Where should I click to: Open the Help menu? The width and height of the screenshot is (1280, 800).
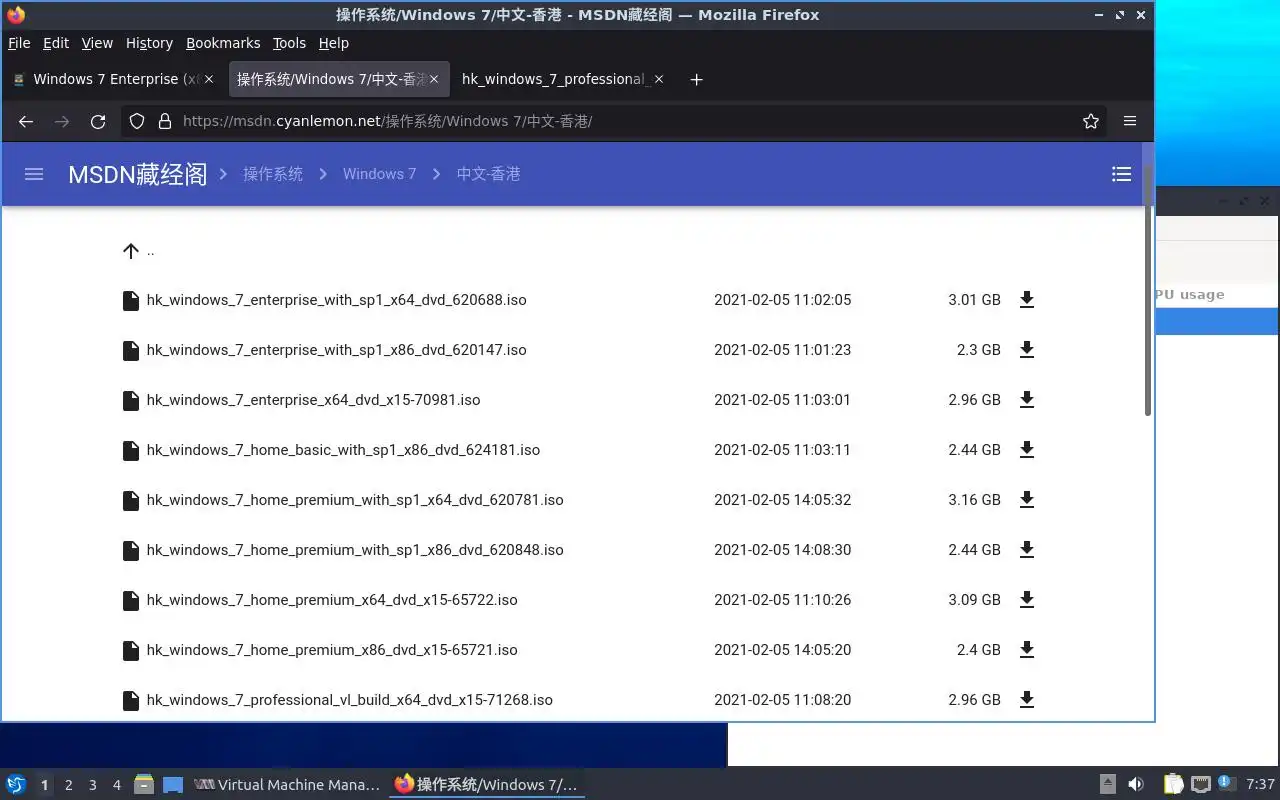pyautogui.click(x=334, y=43)
